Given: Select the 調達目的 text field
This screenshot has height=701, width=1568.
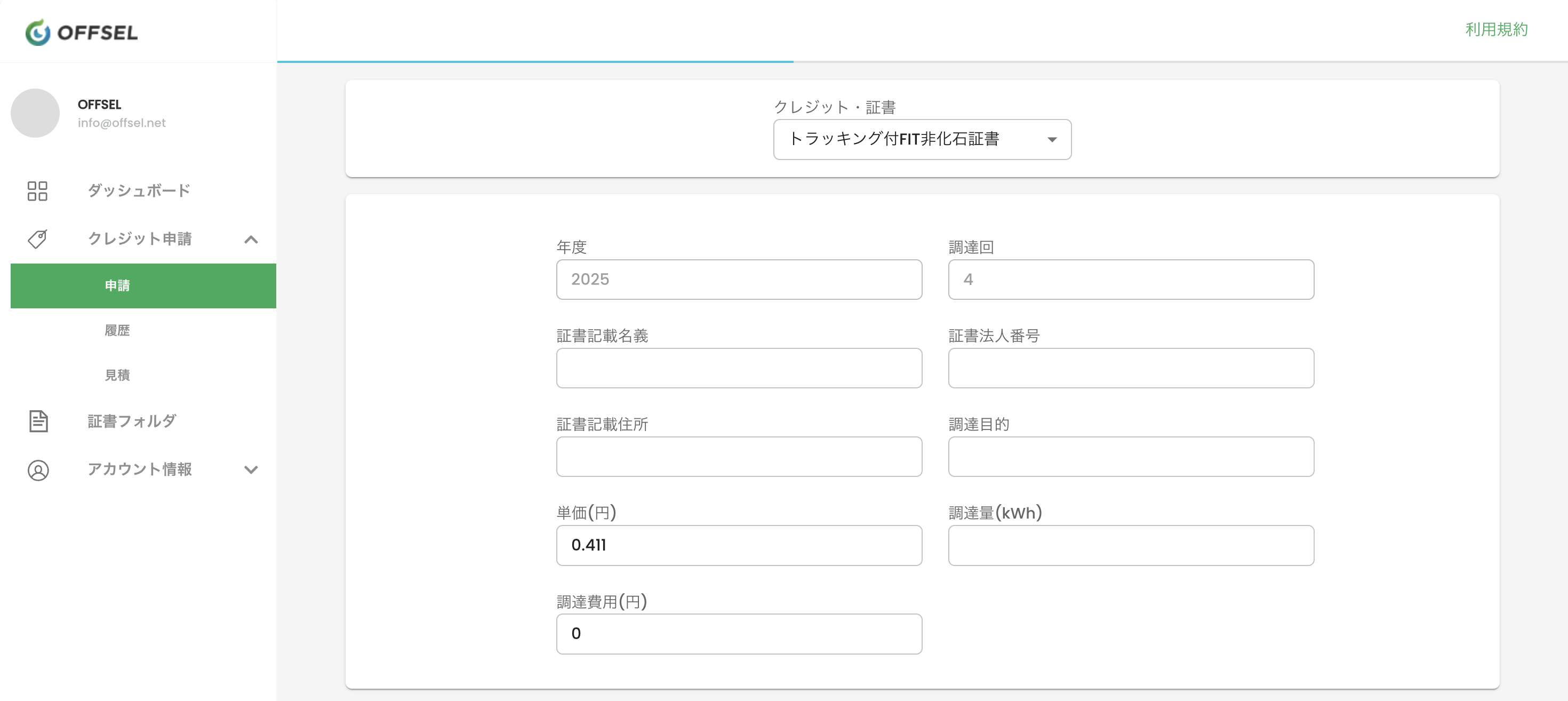Looking at the screenshot, I should click(x=1130, y=456).
